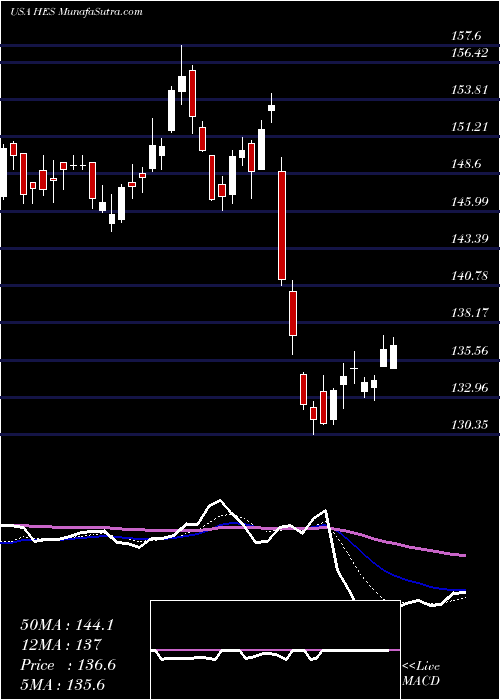Click the 151.21 price level label

pos(471,127)
